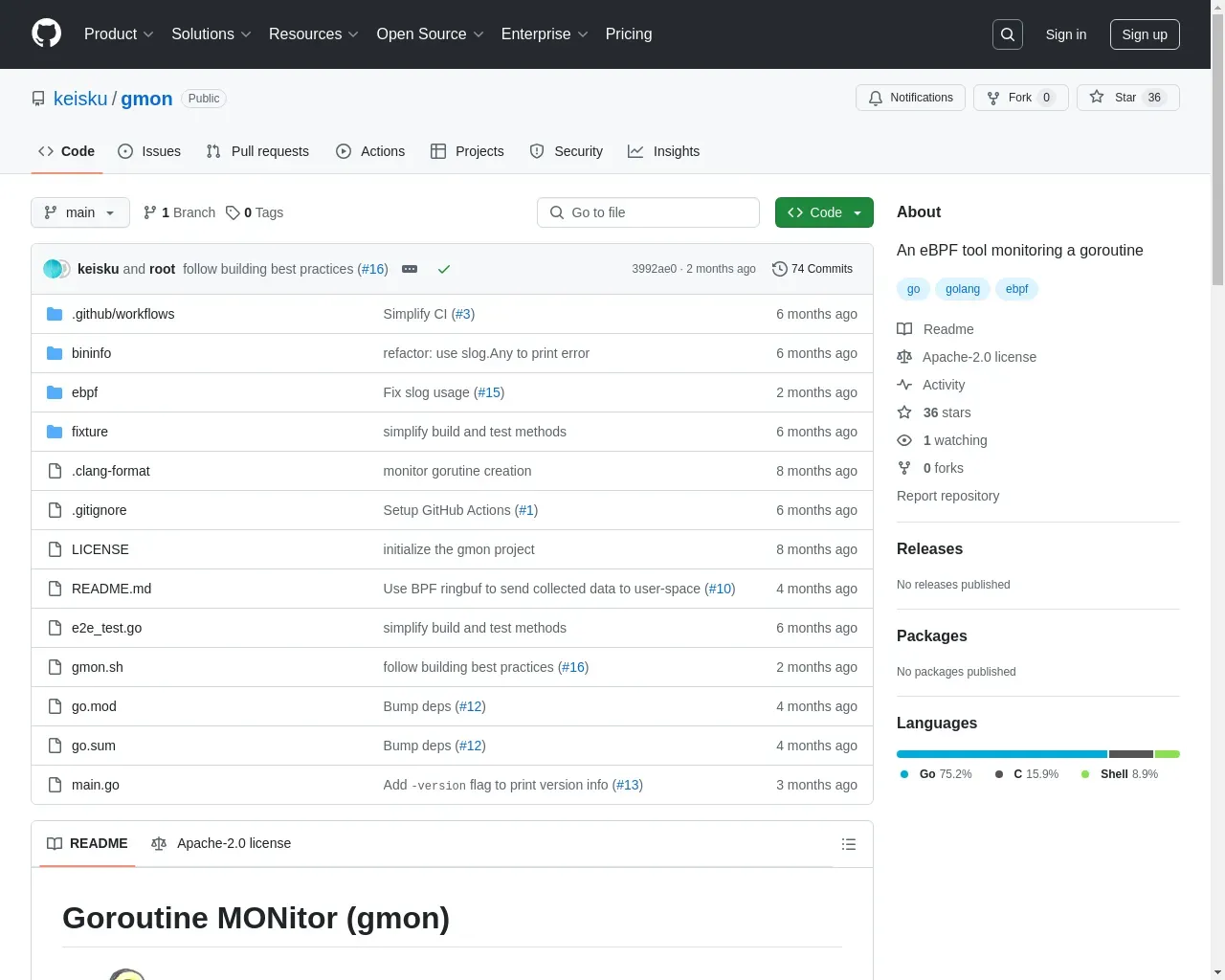The width and height of the screenshot is (1225, 980).
Task: Click the Activity pulse icon
Action: 904,385
